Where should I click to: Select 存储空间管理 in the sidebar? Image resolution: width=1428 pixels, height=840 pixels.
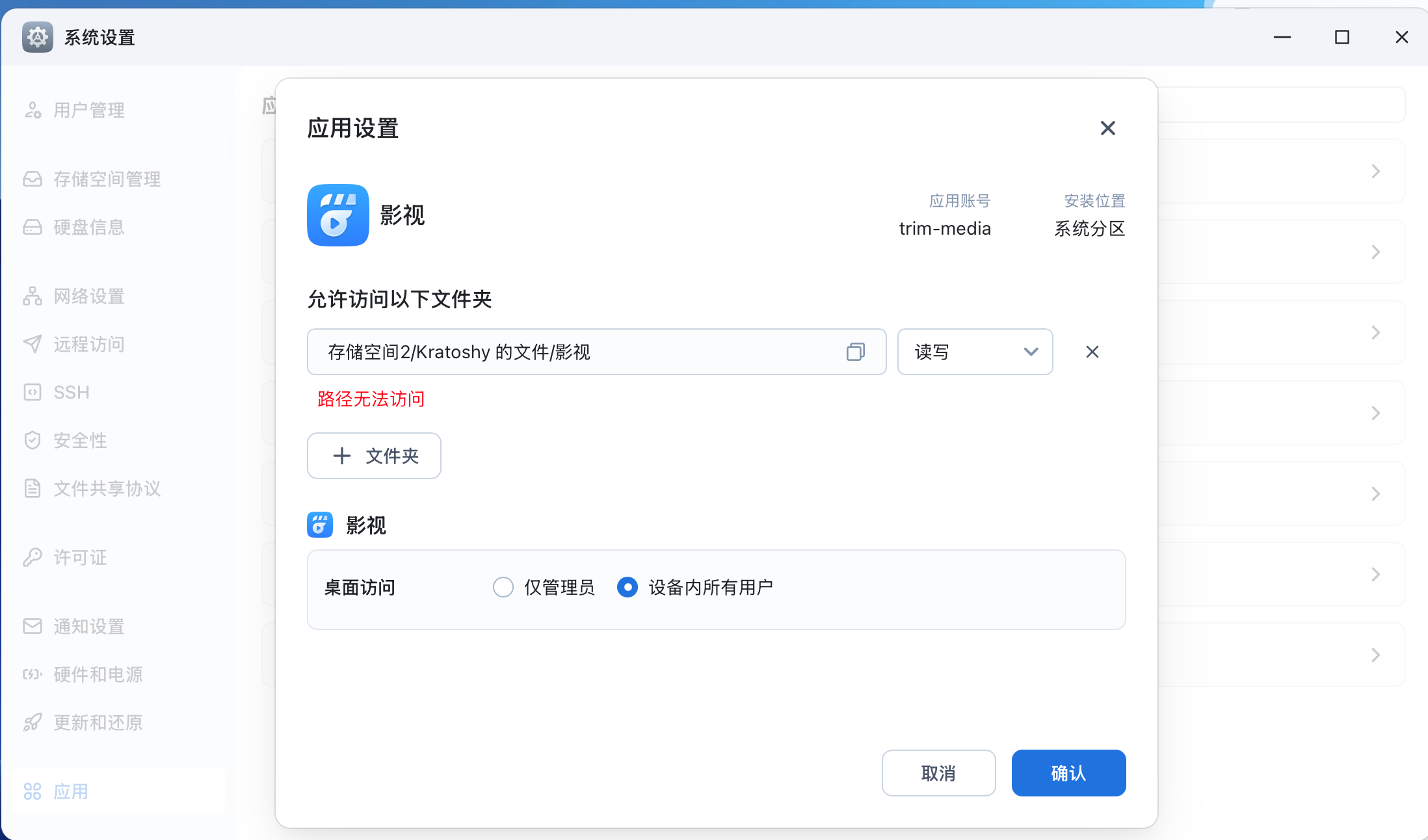107,179
